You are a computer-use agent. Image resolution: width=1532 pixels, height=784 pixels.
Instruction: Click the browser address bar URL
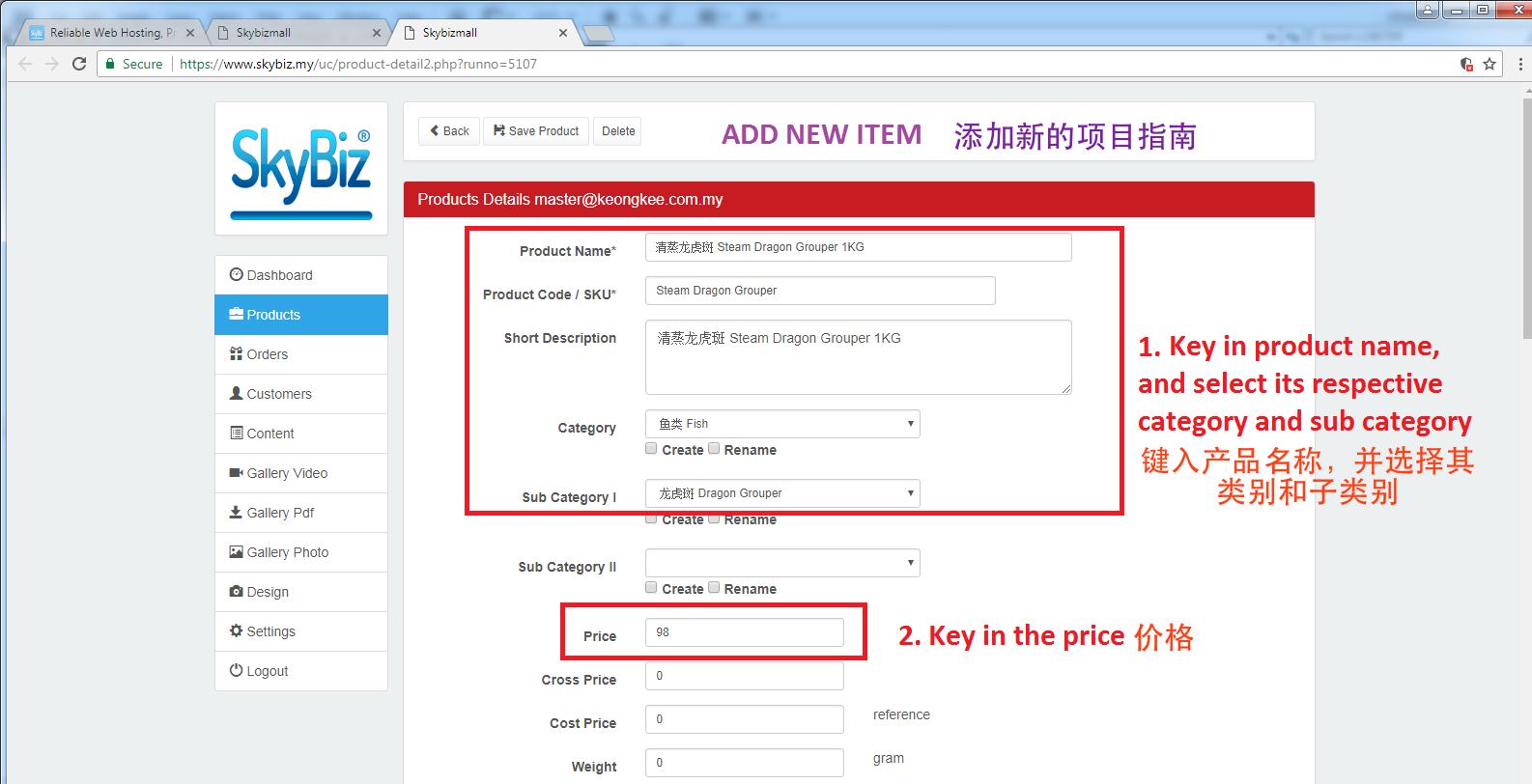click(358, 64)
